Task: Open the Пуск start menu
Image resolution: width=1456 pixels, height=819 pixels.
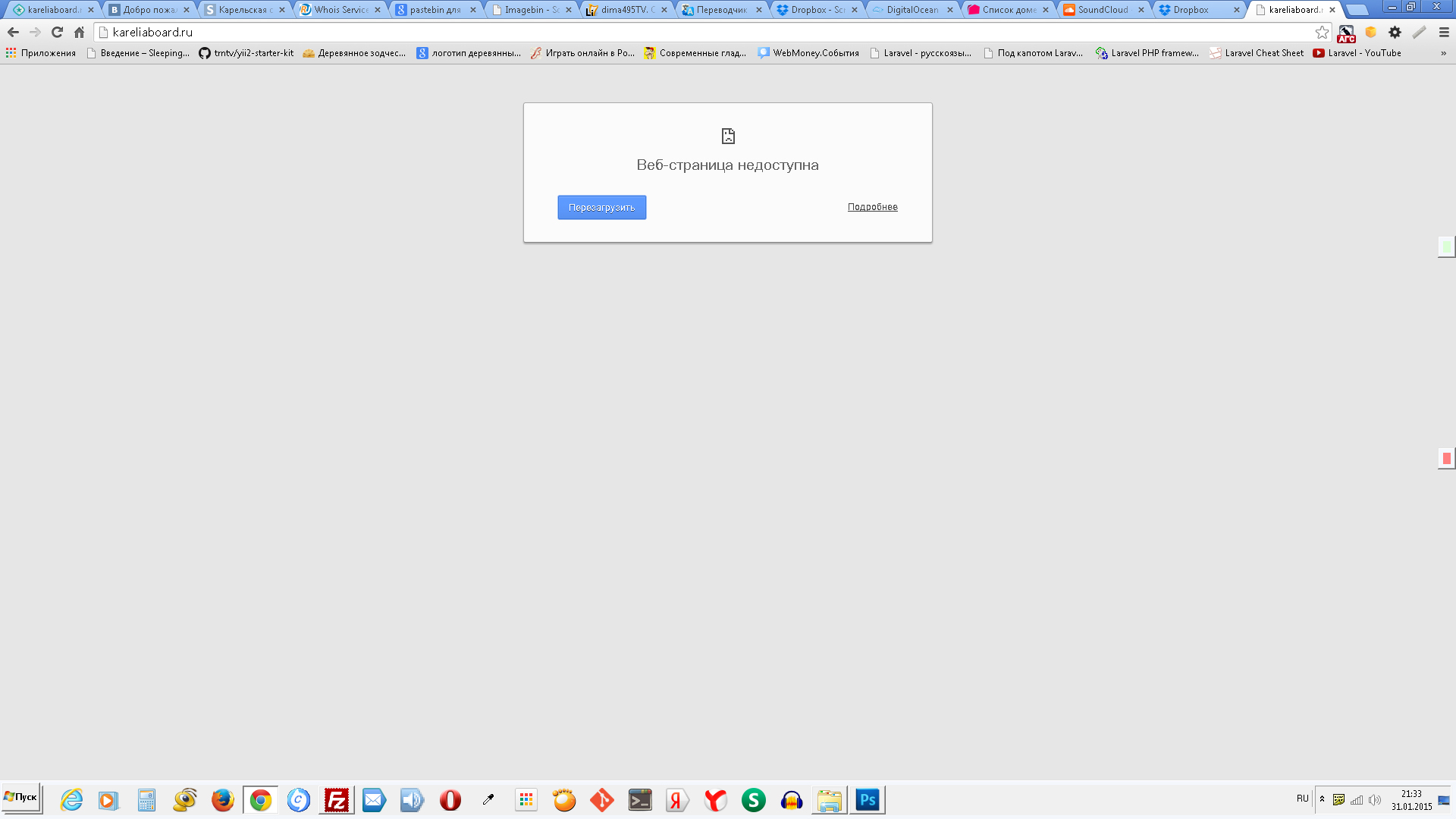Action: click(x=21, y=798)
